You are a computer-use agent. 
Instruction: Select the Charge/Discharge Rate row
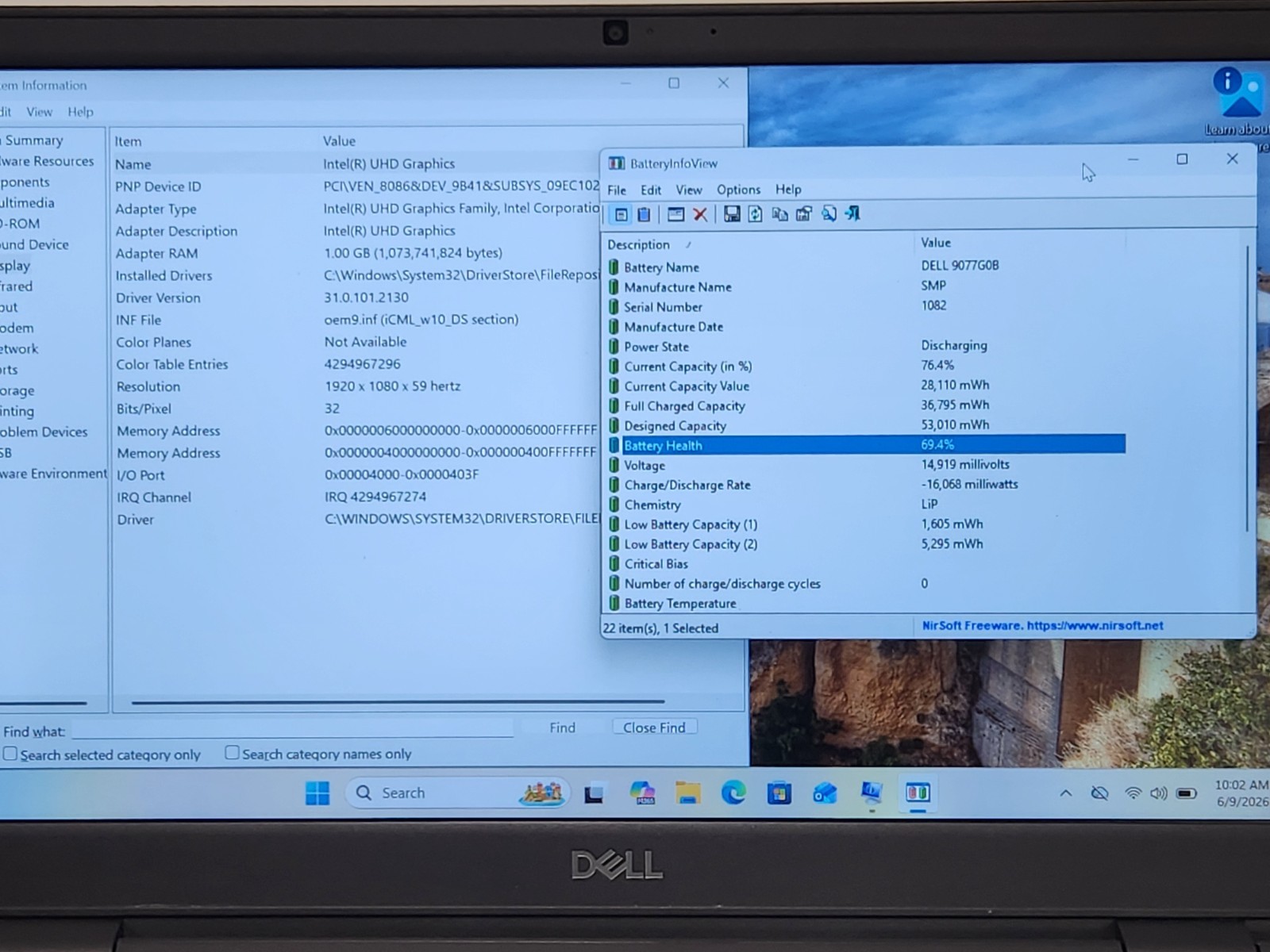865,485
